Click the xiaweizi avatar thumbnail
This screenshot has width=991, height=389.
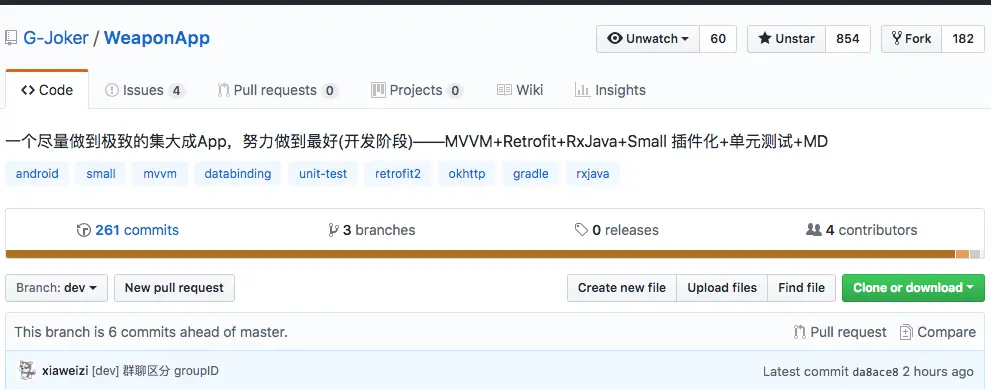pos(27,370)
